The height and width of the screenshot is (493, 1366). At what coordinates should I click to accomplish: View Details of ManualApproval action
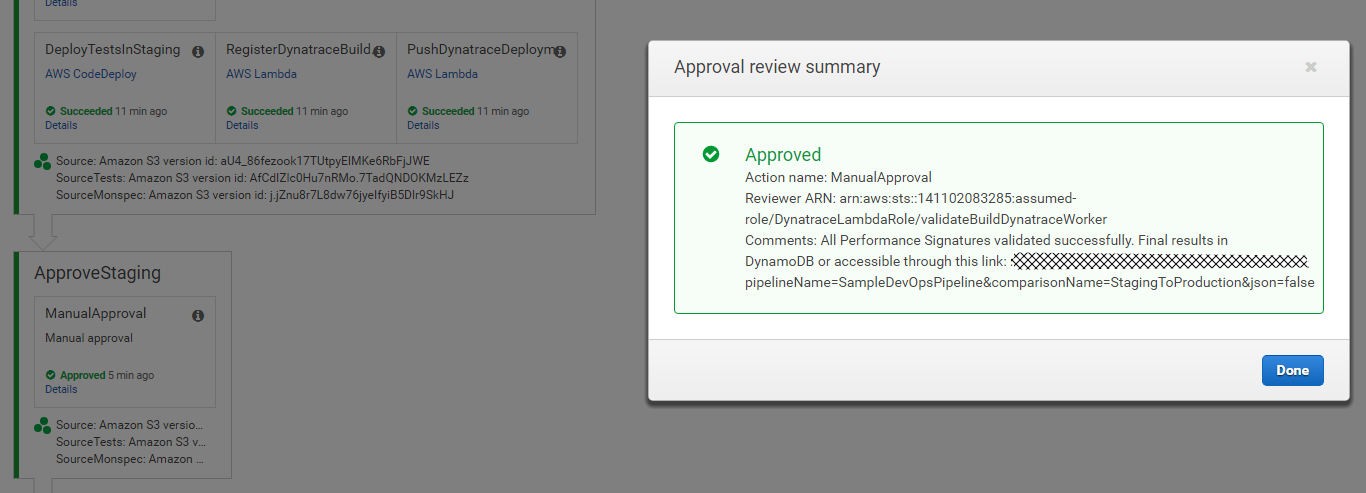[x=61, y=389]
